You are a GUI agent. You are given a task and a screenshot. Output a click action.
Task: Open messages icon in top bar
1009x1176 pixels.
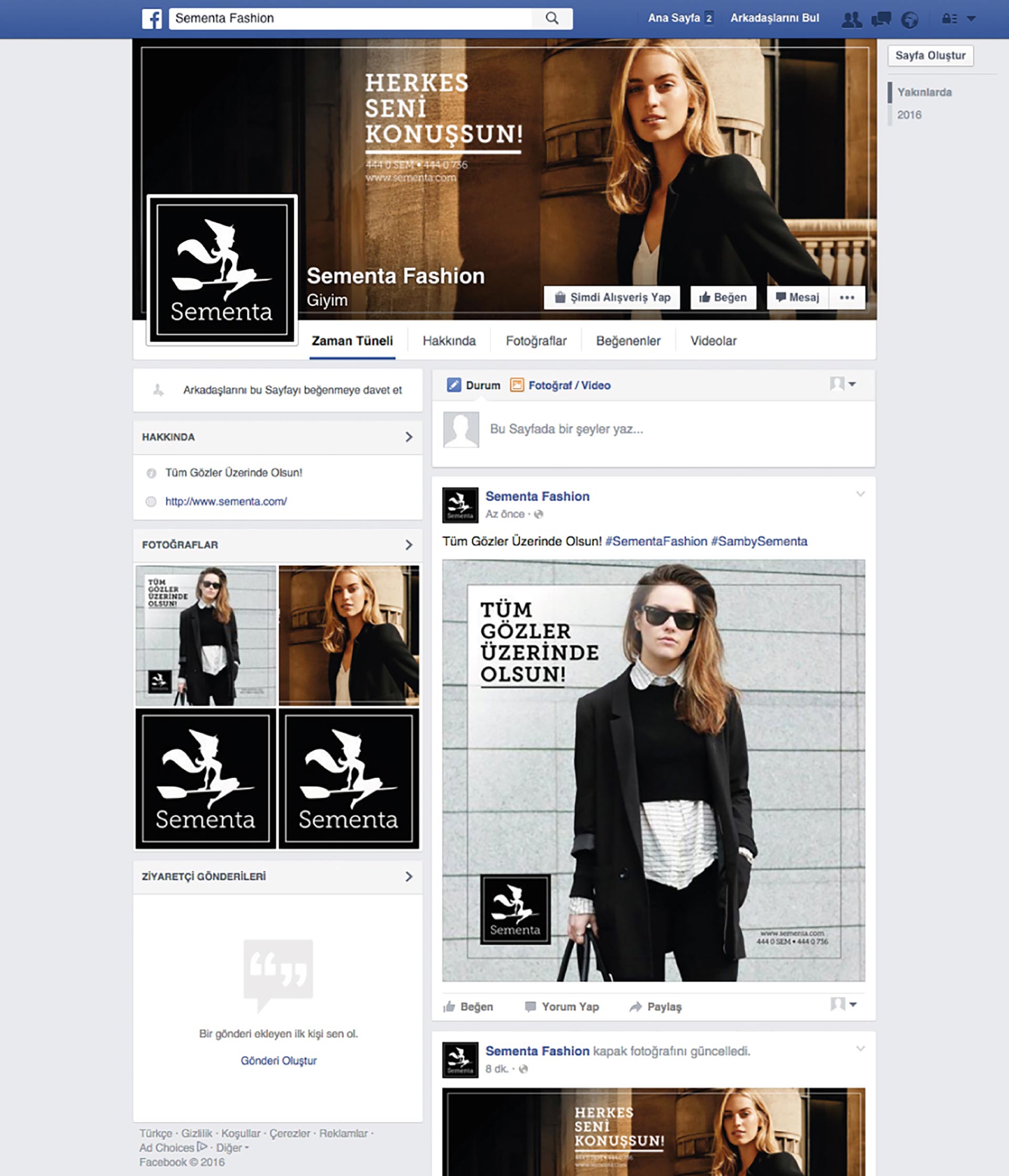coord(881,20)
